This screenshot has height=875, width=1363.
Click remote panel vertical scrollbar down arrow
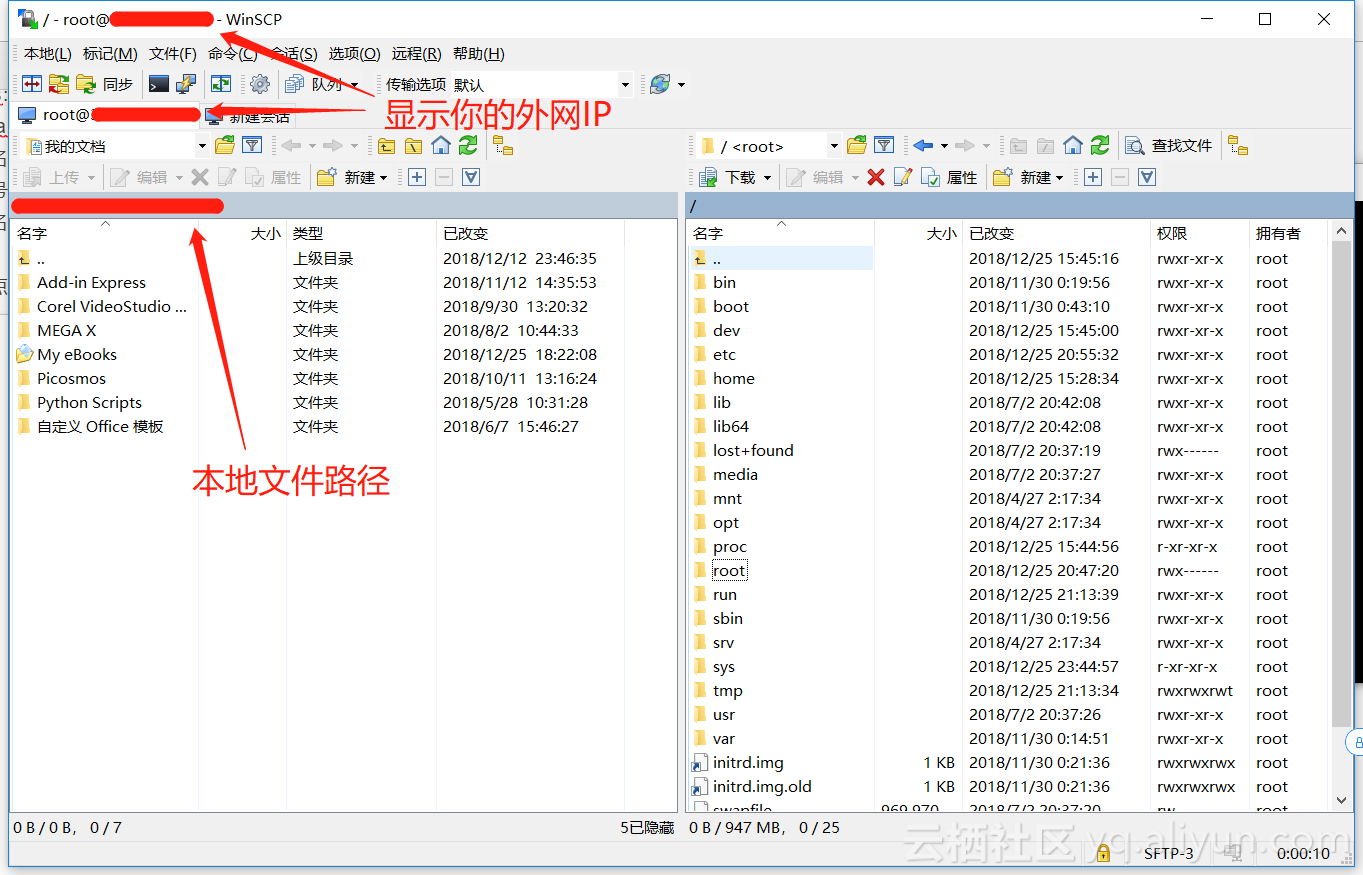(x=1342, y=800)
